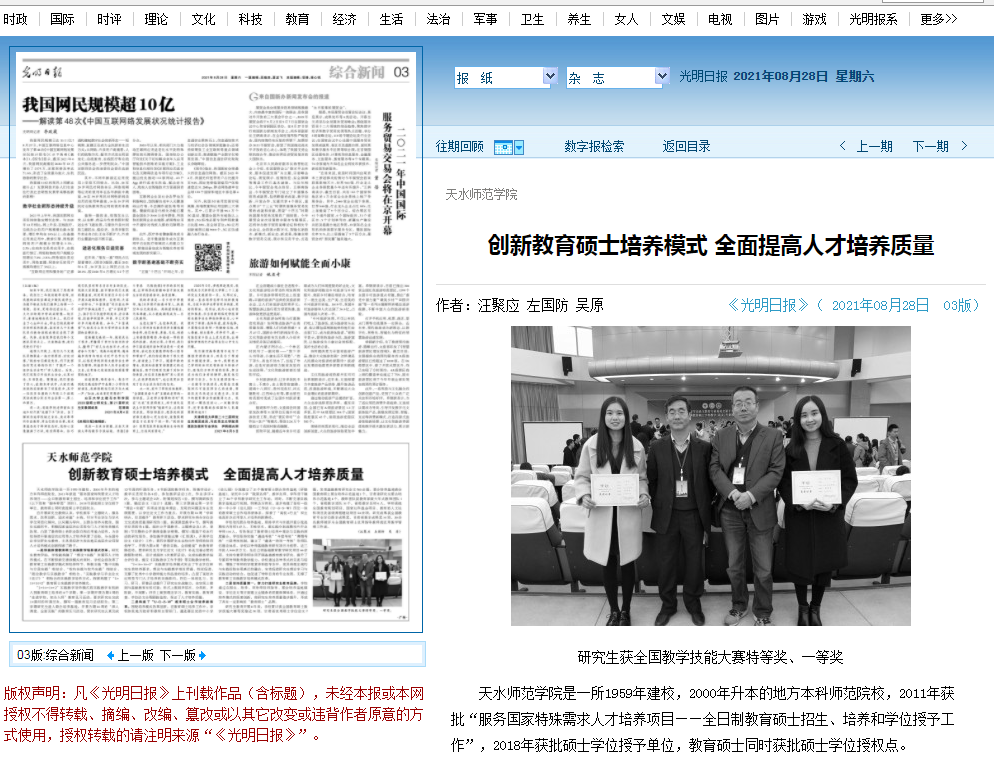Go to previous issue via 上一期

pos(874,146)
